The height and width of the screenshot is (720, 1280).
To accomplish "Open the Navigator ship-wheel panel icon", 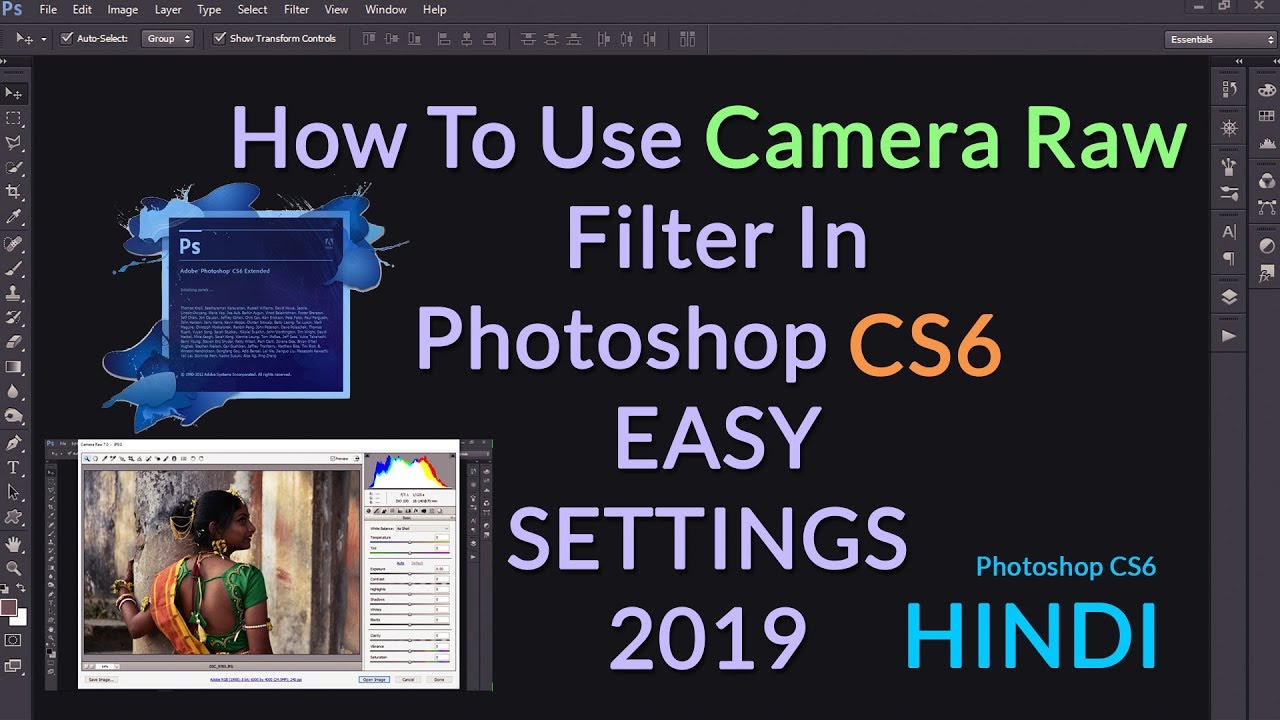I will click(1230, 128).
